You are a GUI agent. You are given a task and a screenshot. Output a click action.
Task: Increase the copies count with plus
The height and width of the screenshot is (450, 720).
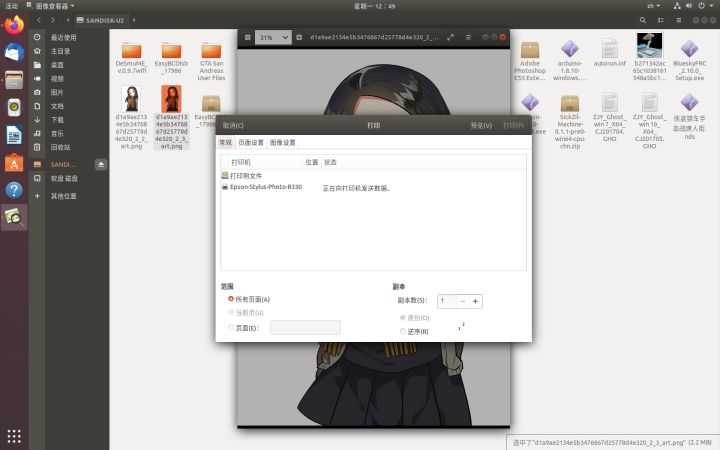(x=475, y=301)
